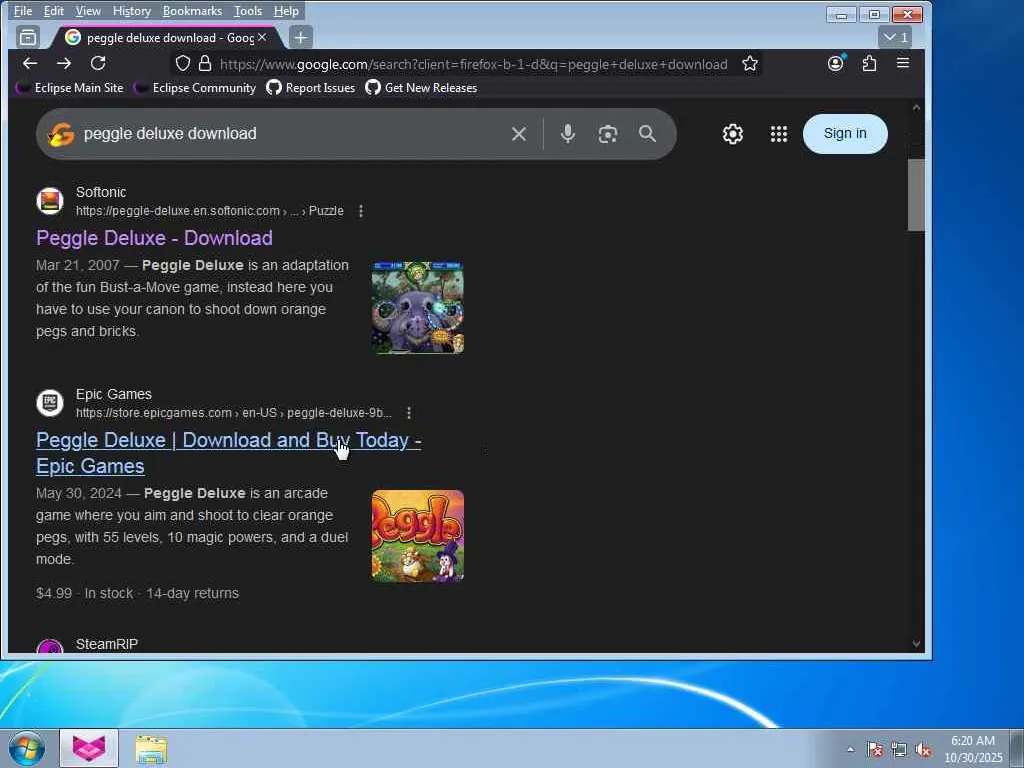Image resolution: width=1024 pixels, height=768 pixels.
Task: Open Get New Releases bookmark
Action: pos(421,88)
